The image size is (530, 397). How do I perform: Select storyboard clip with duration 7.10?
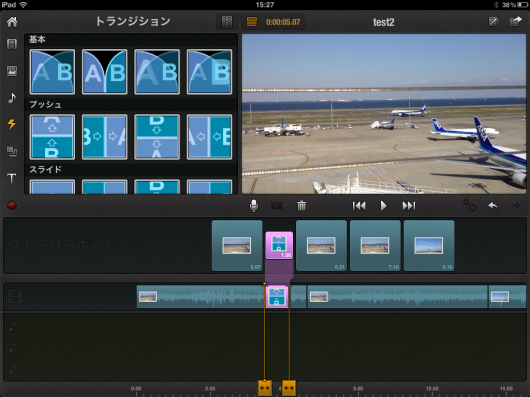(x=375, y=246)
